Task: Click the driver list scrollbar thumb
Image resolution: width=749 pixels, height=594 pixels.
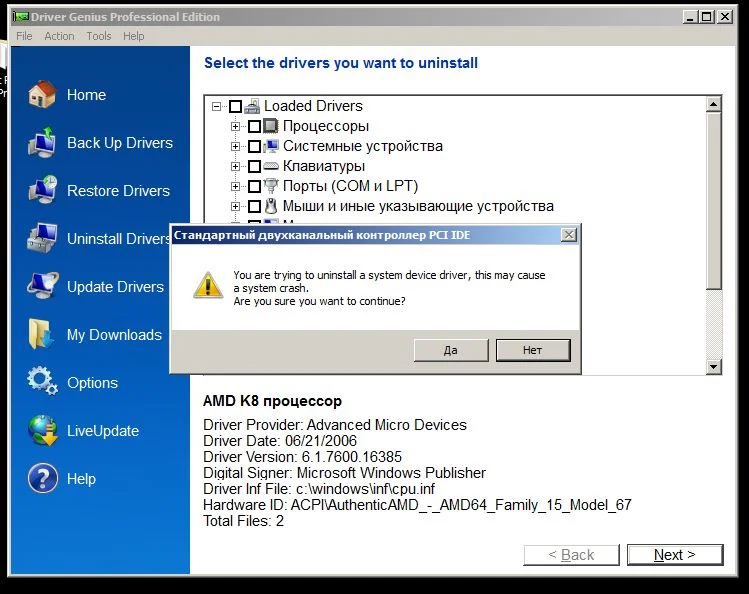Action: (714, 201)
